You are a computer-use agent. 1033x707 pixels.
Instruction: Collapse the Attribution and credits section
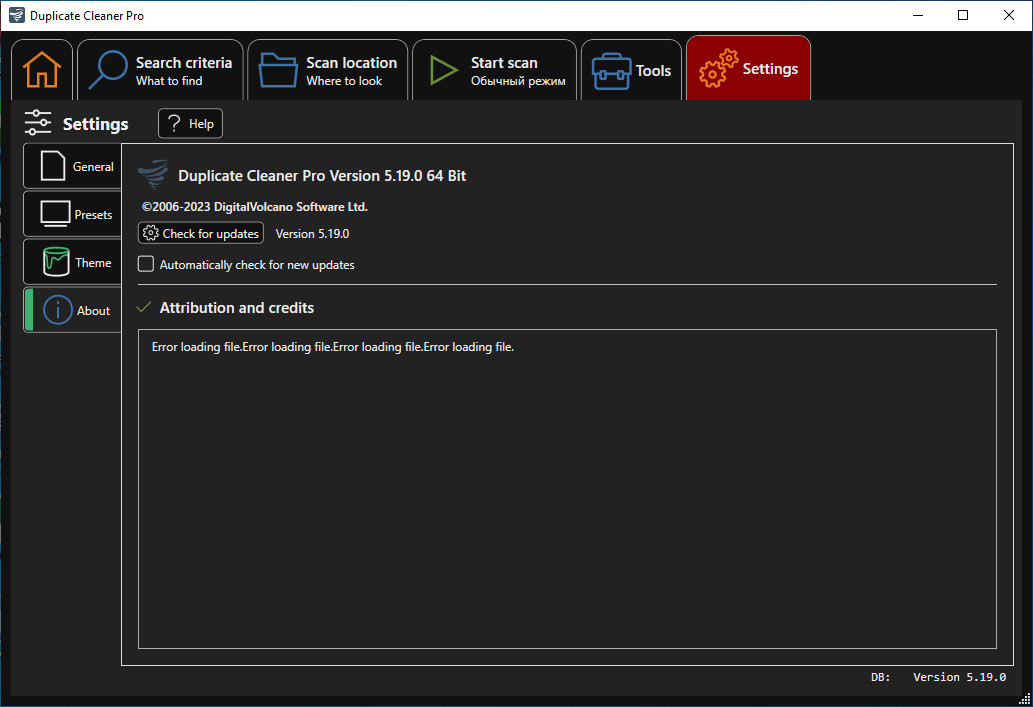tap(144, 307)
